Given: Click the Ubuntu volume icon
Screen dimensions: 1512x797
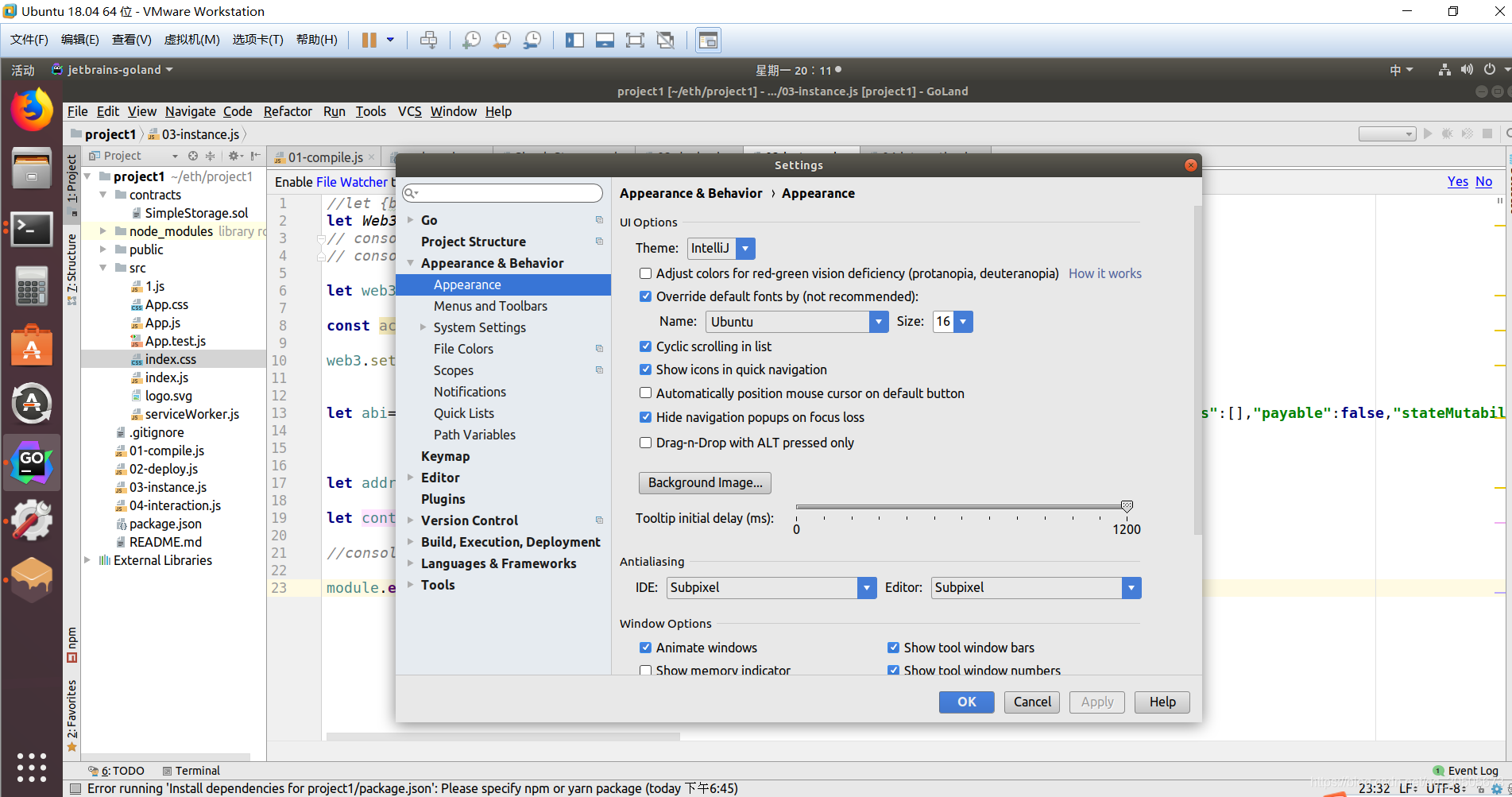Looking at the screenshot, I should click(x=1467, y=70).
